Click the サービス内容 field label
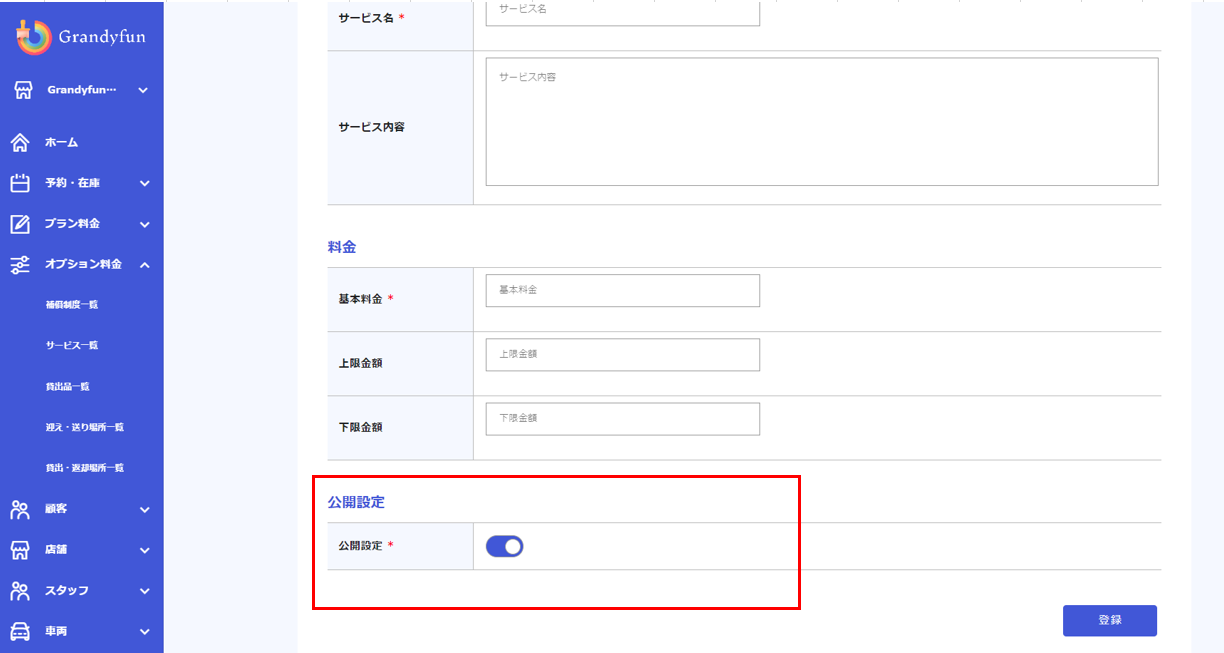1224x653 pixels. [371, 127]
